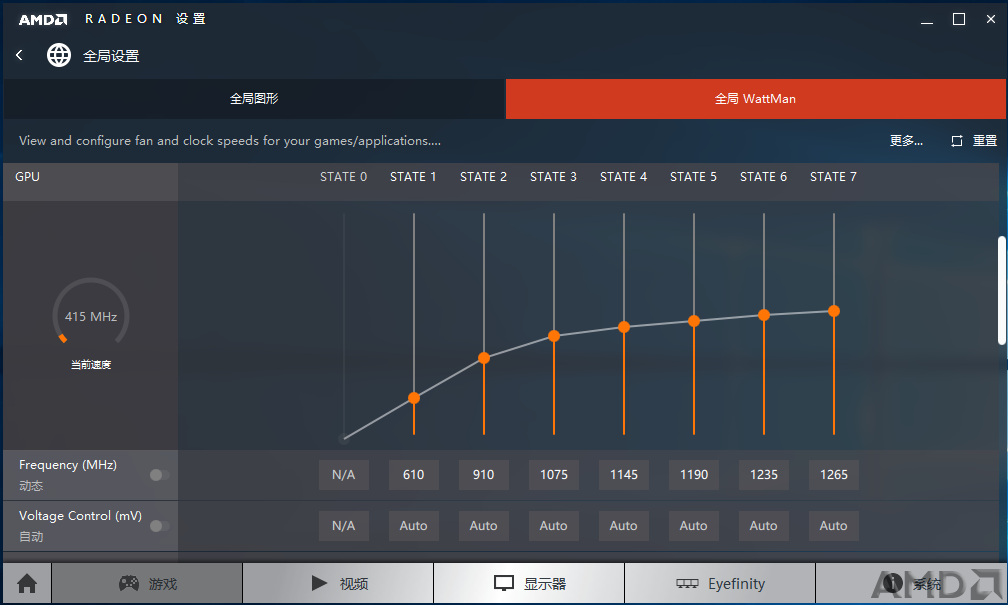Select the State 3 frequency slider handle
This screenshot has height=605, width=1008.
coord(554,336)
